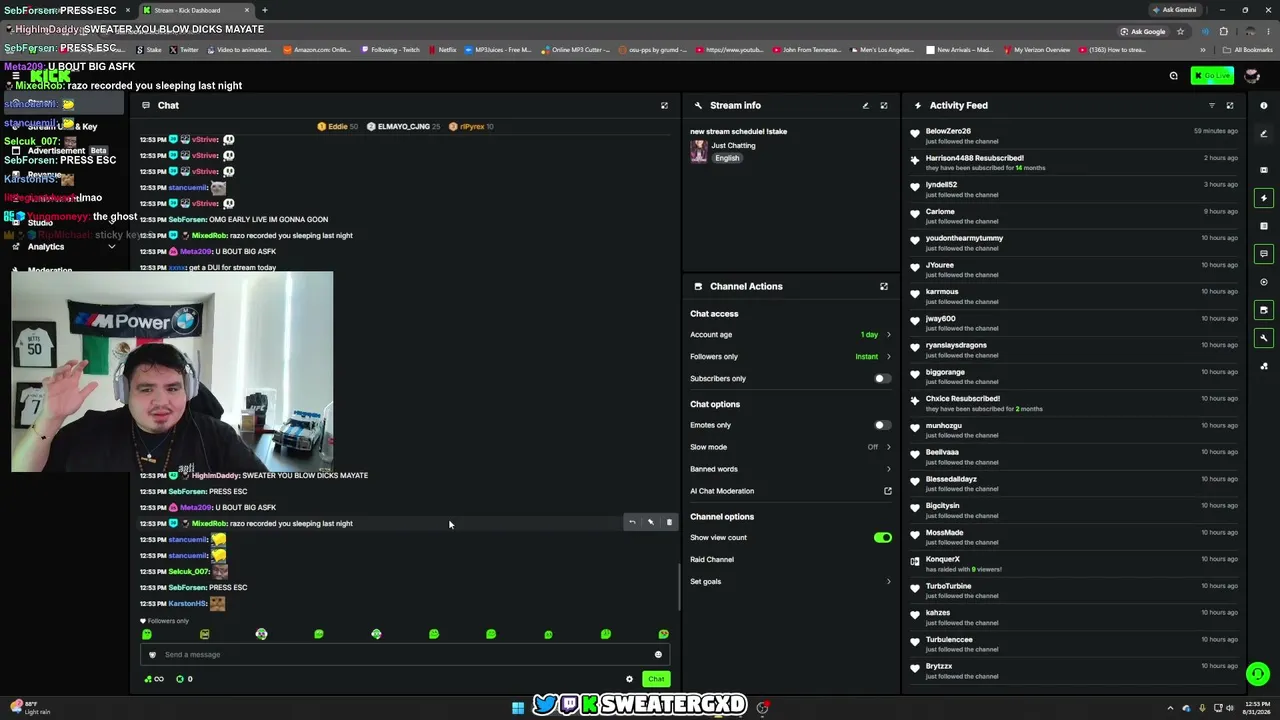Open the hamburger menu beside Kick logo

coord(15,76)
